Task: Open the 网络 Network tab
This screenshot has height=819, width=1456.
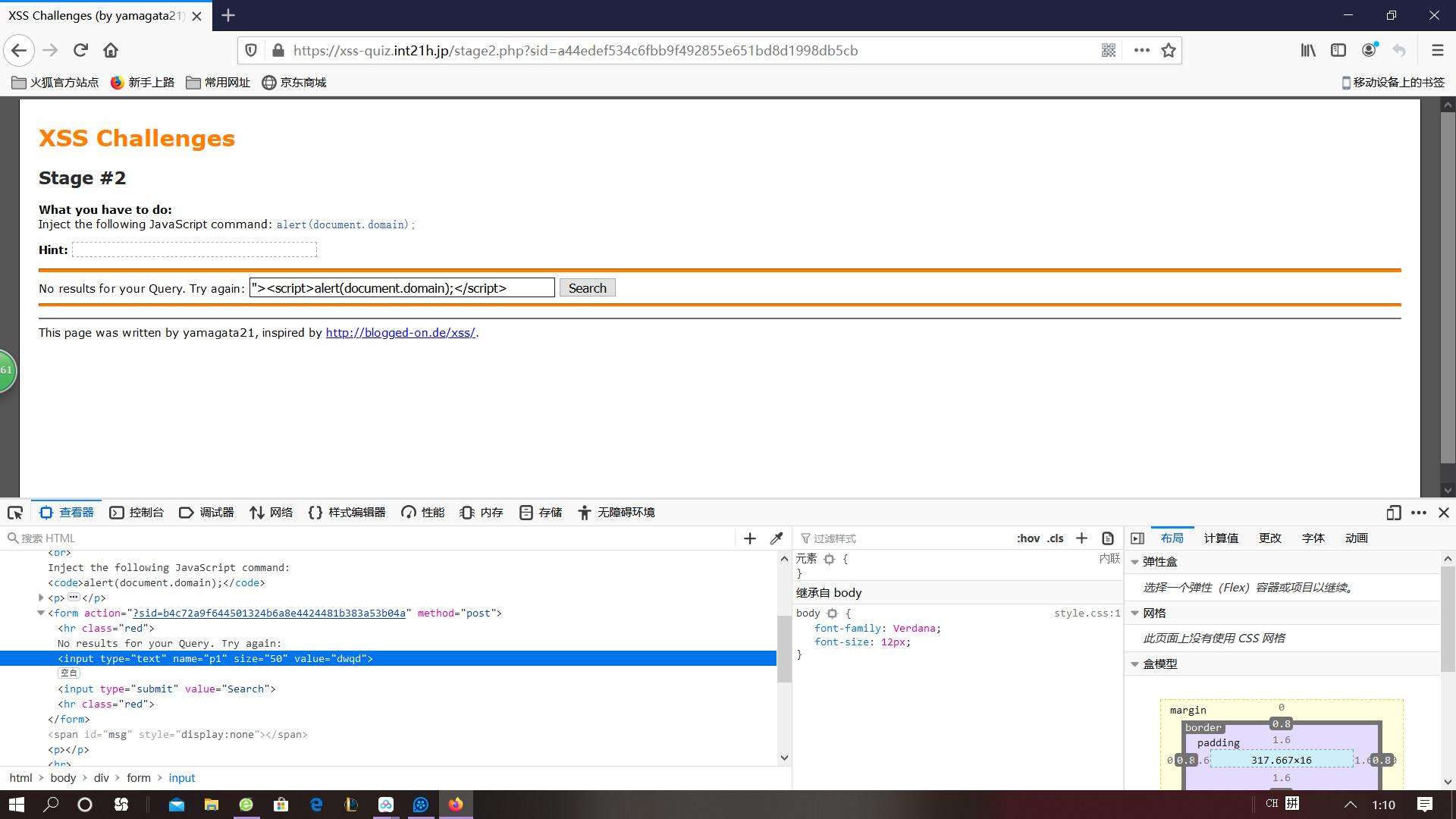Action: [x=271, y=513]
